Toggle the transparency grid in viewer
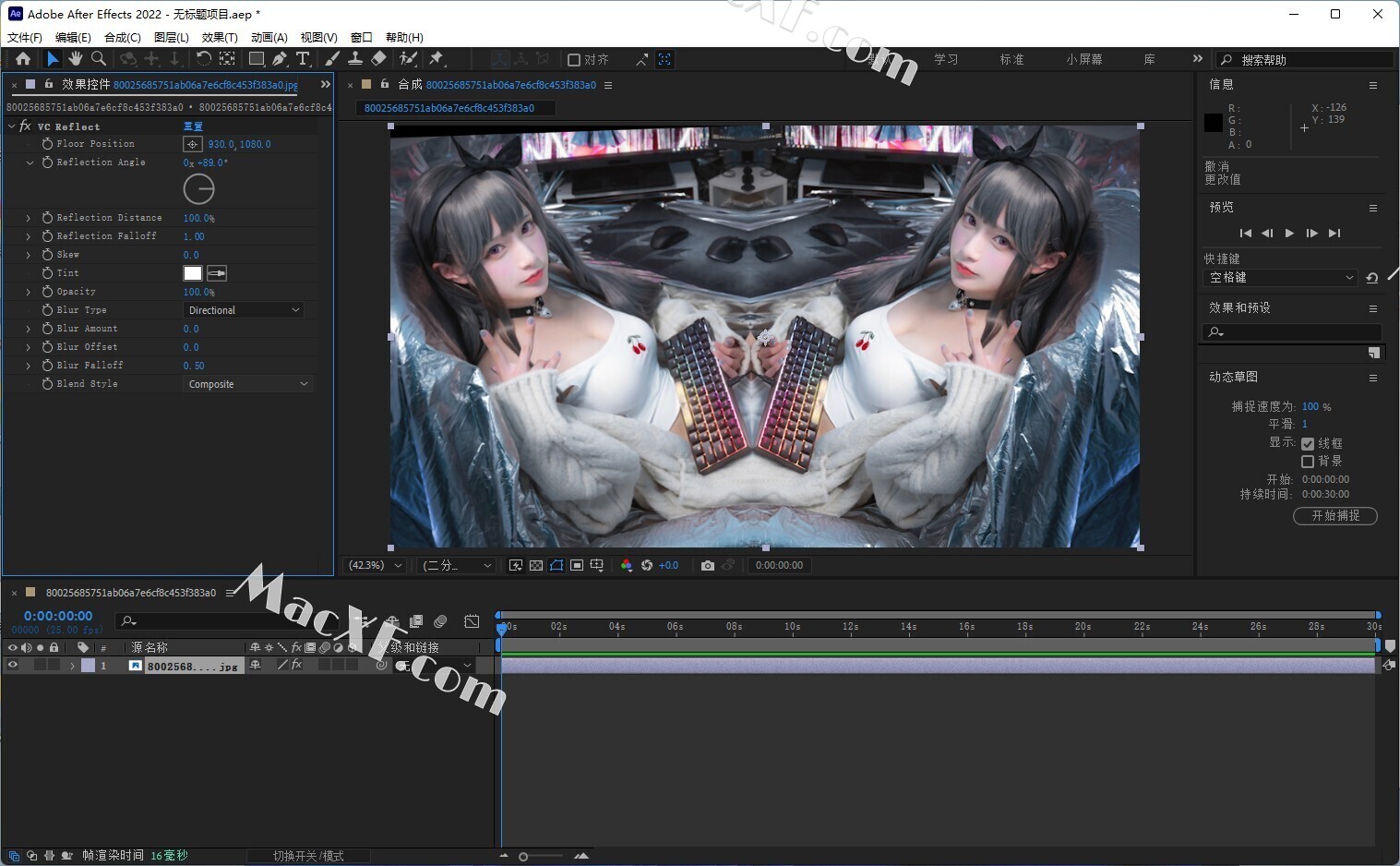Viewport: 1400px width, 866px height. [x=536, y=565]
